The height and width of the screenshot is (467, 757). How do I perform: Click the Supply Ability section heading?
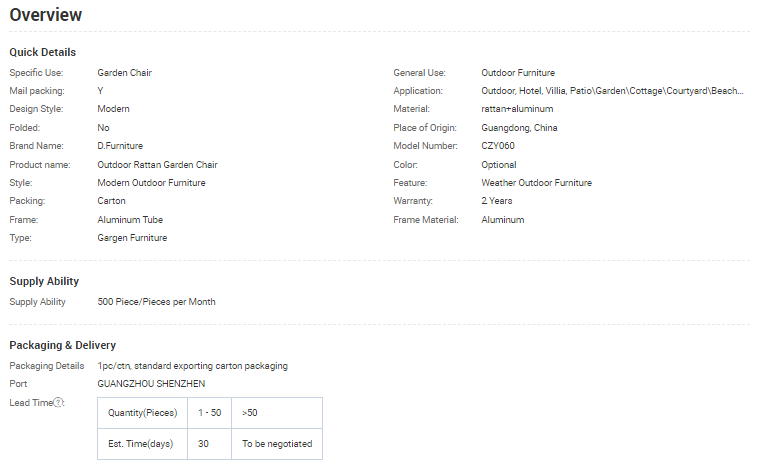coord(44,281)
